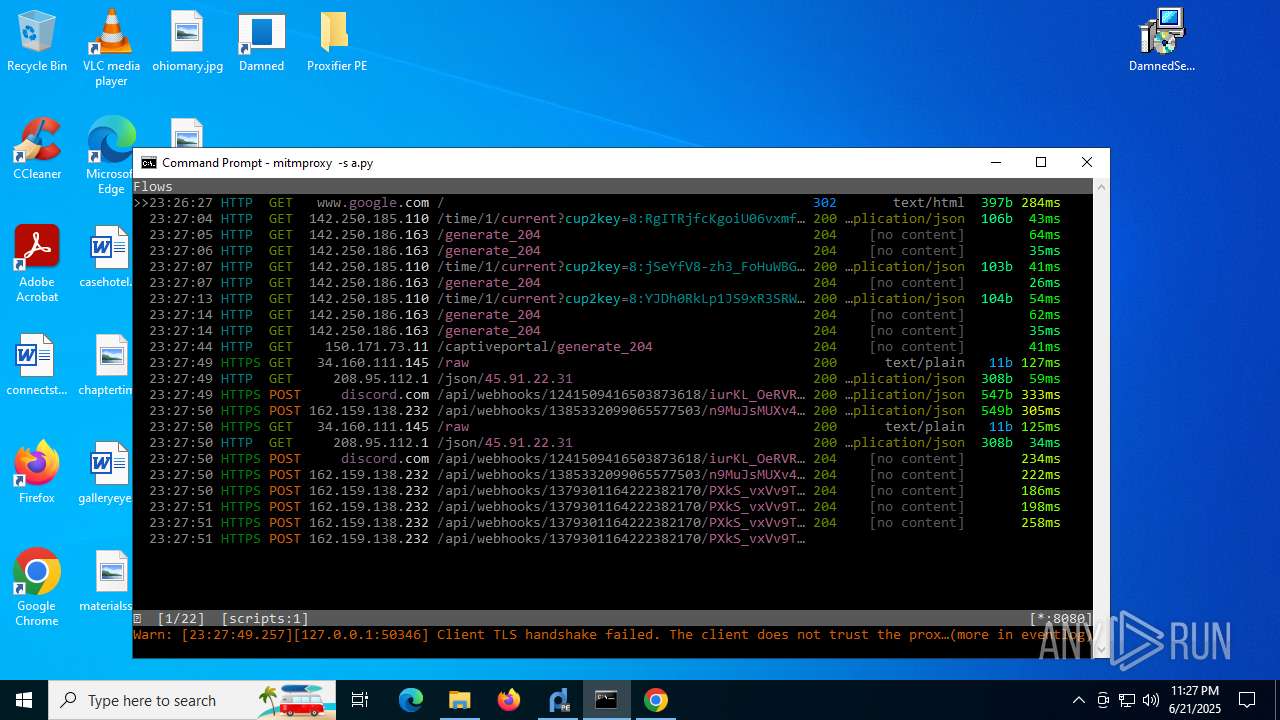Select the 208.95.112.1 /json flow at 23:27:49
The width and height of the screenshot is (1280, 720).
612,379
